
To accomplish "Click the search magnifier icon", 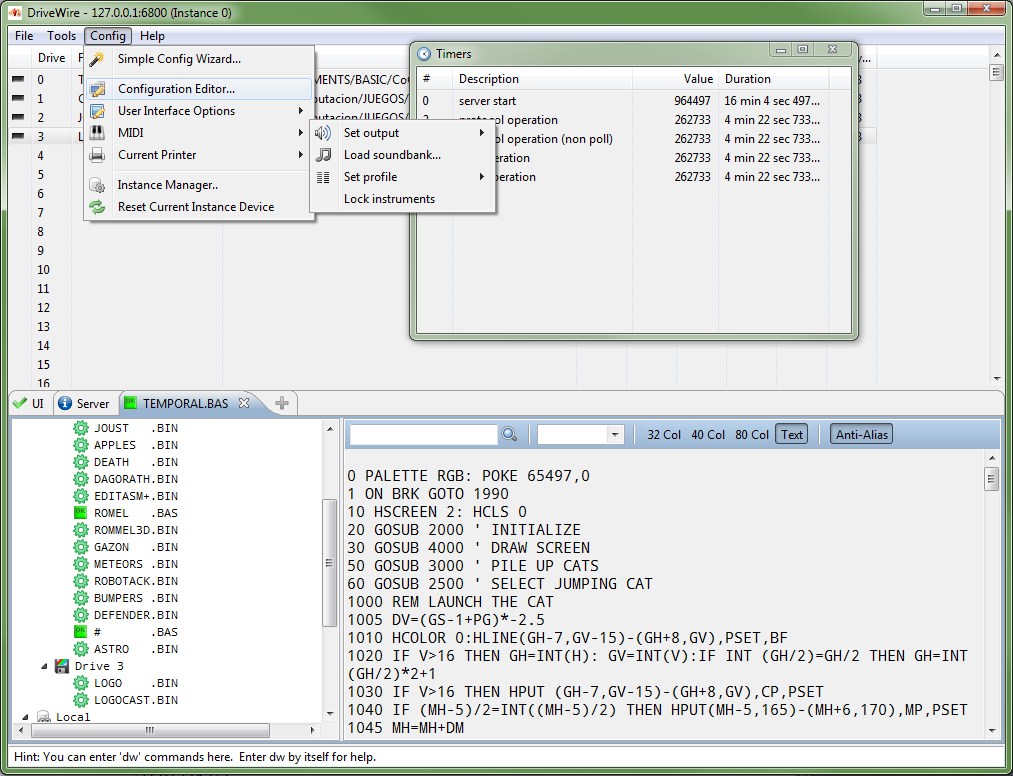I will tap(510, 434).
